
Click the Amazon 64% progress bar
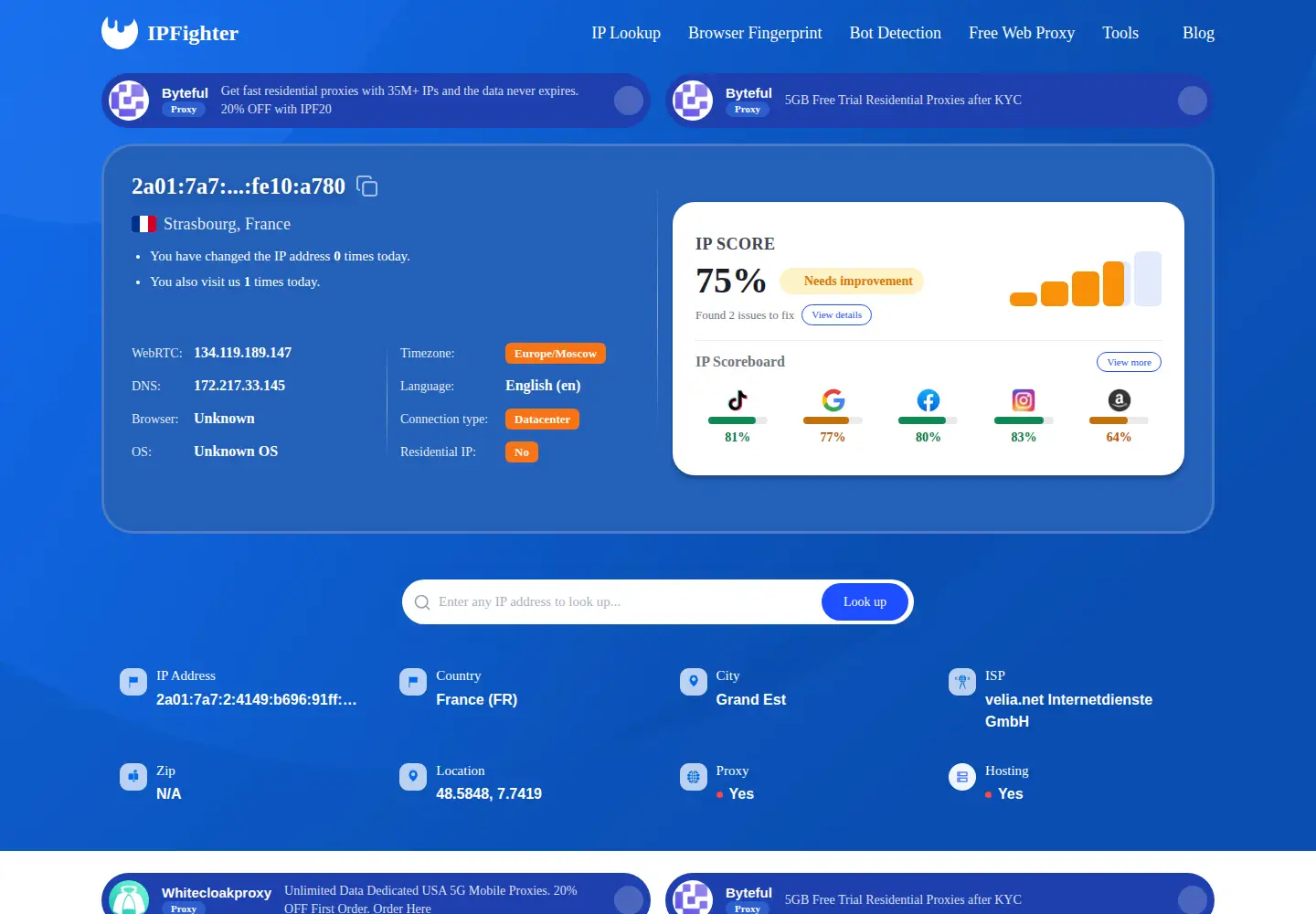tap(1119, 420)
